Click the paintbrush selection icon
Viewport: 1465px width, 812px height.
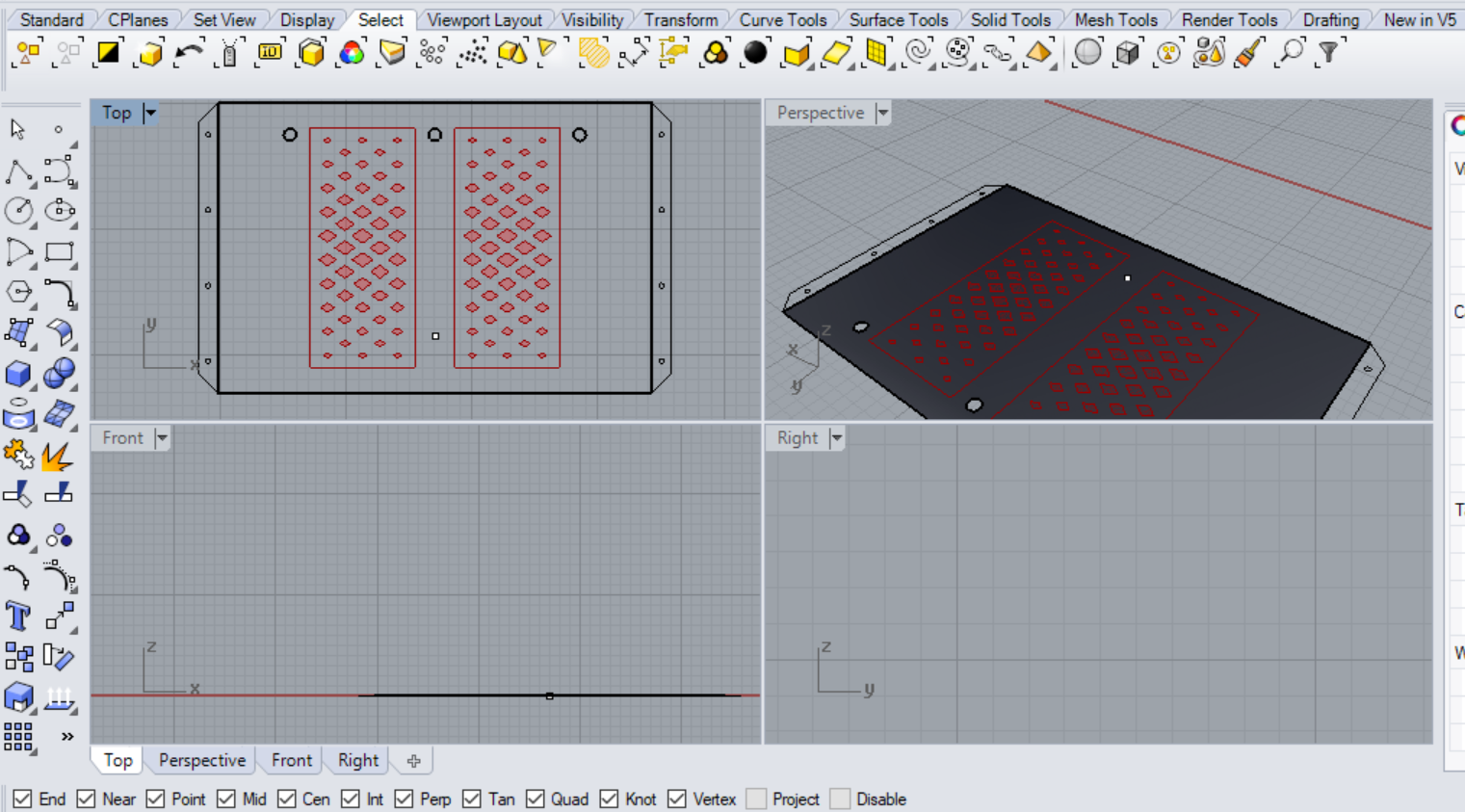pyautogui.click(x=1248, y=53)
